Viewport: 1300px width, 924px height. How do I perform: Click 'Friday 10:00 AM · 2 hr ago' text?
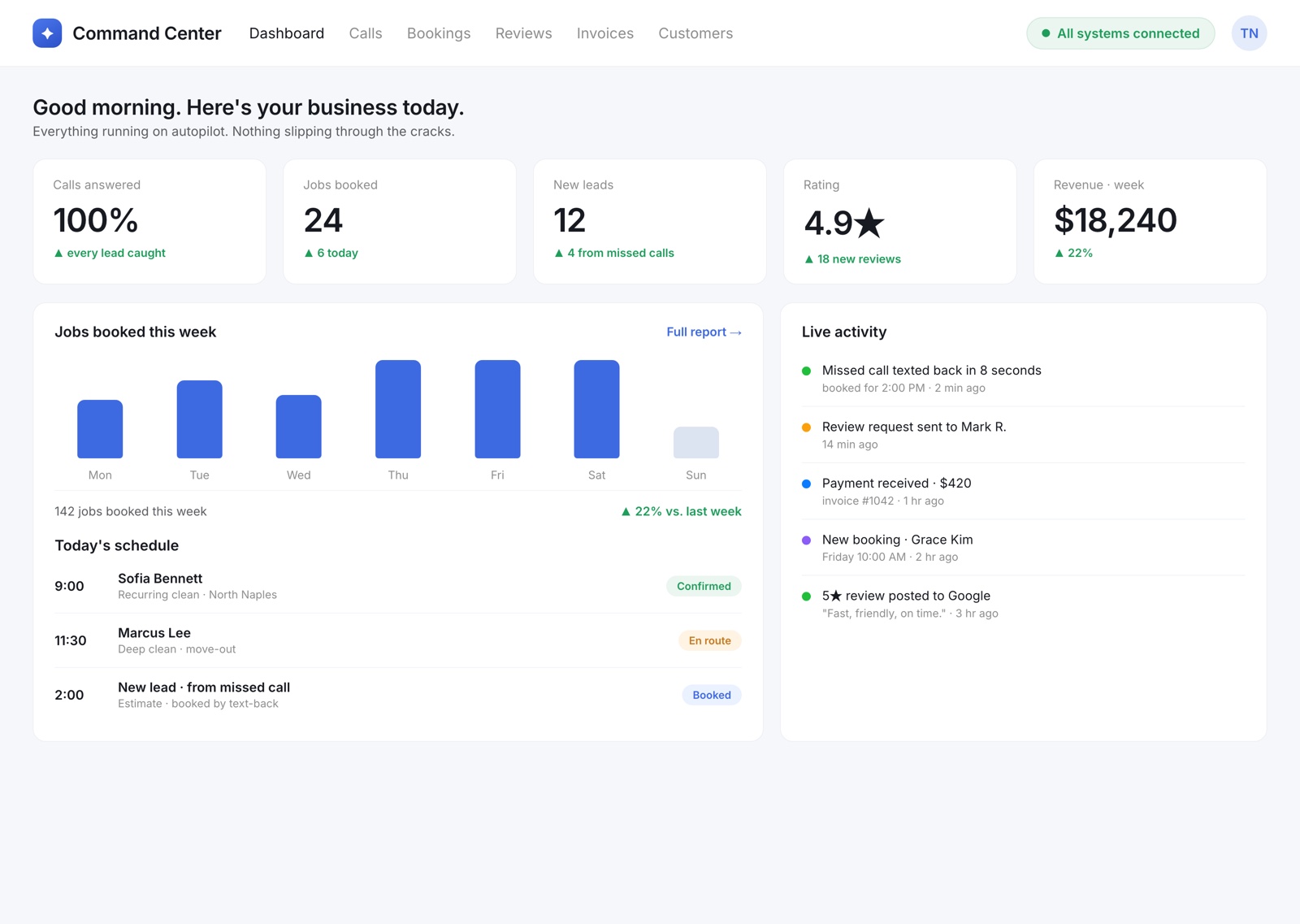pyautogui.click(x=890, y=557)
